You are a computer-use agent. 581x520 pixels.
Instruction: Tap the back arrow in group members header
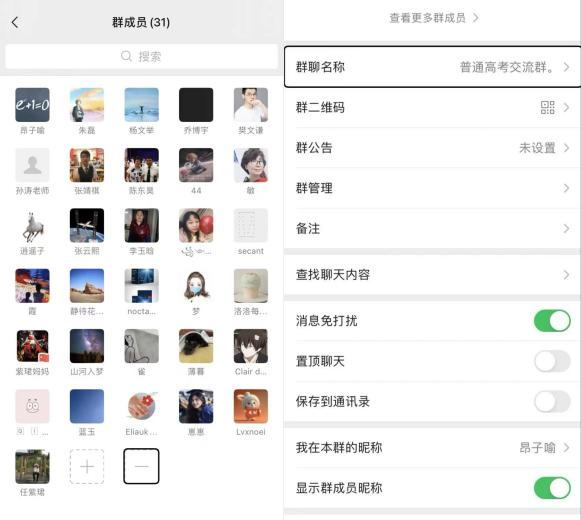pyautogui.click(x=15, y=22)
